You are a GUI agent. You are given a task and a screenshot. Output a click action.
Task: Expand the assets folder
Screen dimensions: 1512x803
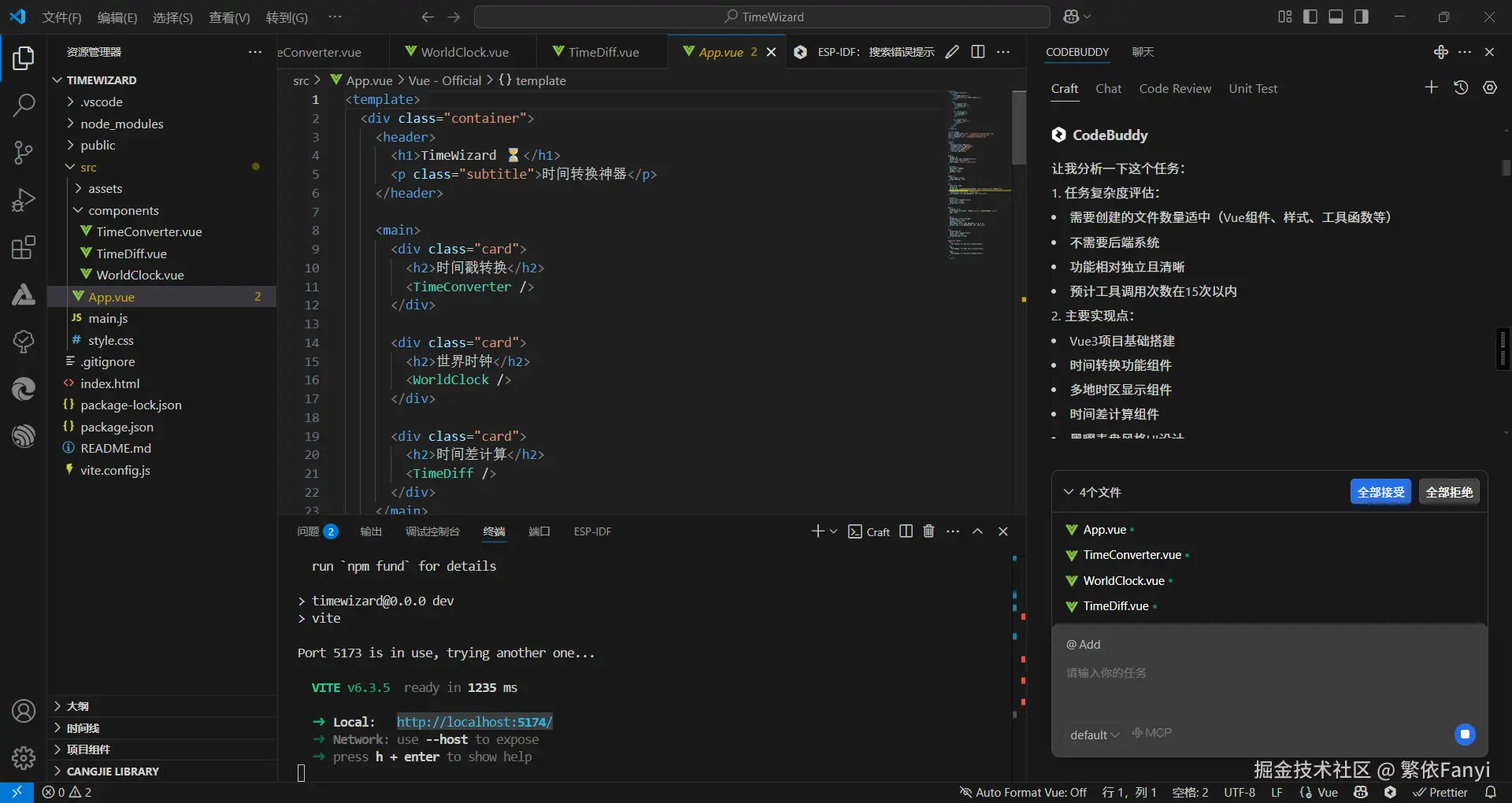coord(106,188)
